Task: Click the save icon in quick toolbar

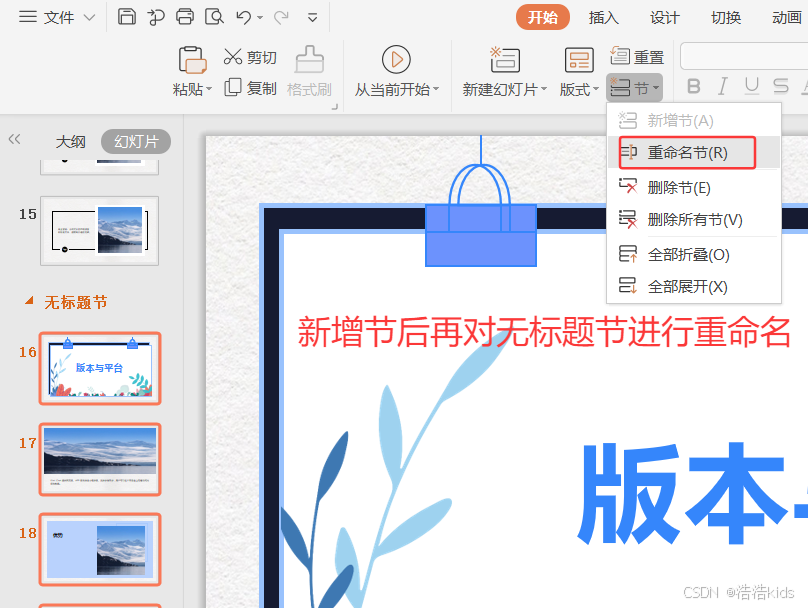Action: coord(126,17)
